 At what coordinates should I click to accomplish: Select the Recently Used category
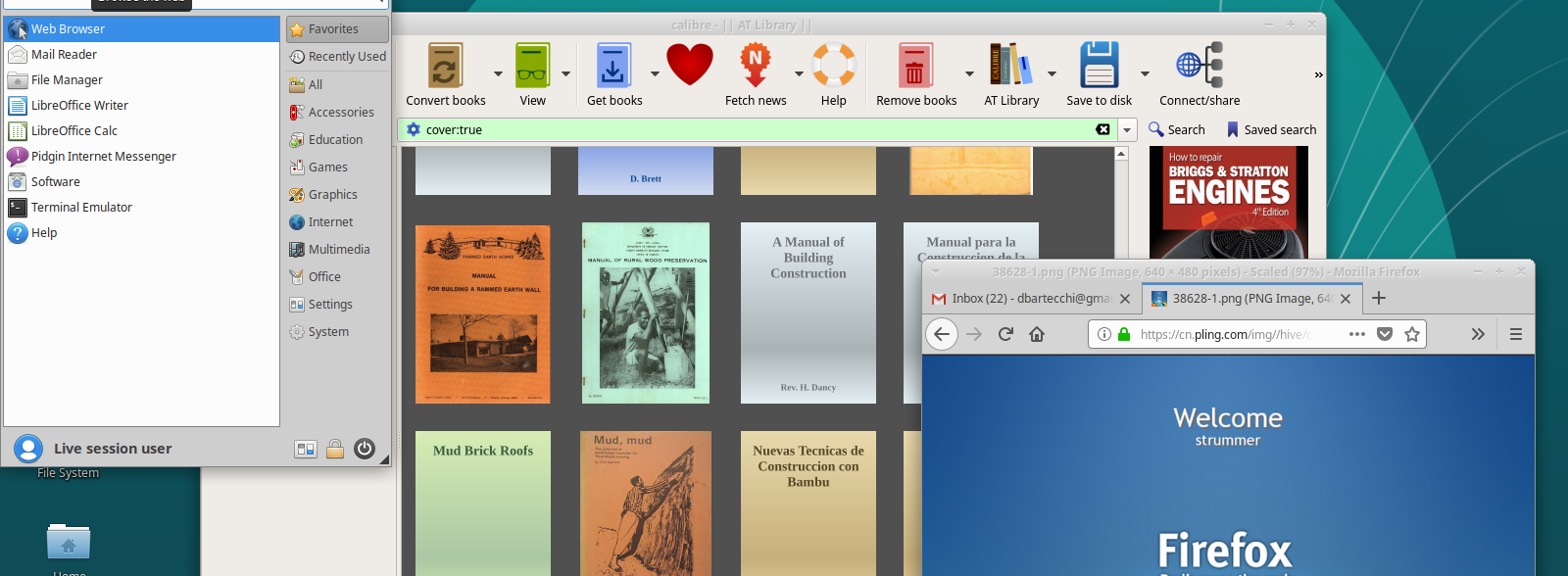coord(337,57)
